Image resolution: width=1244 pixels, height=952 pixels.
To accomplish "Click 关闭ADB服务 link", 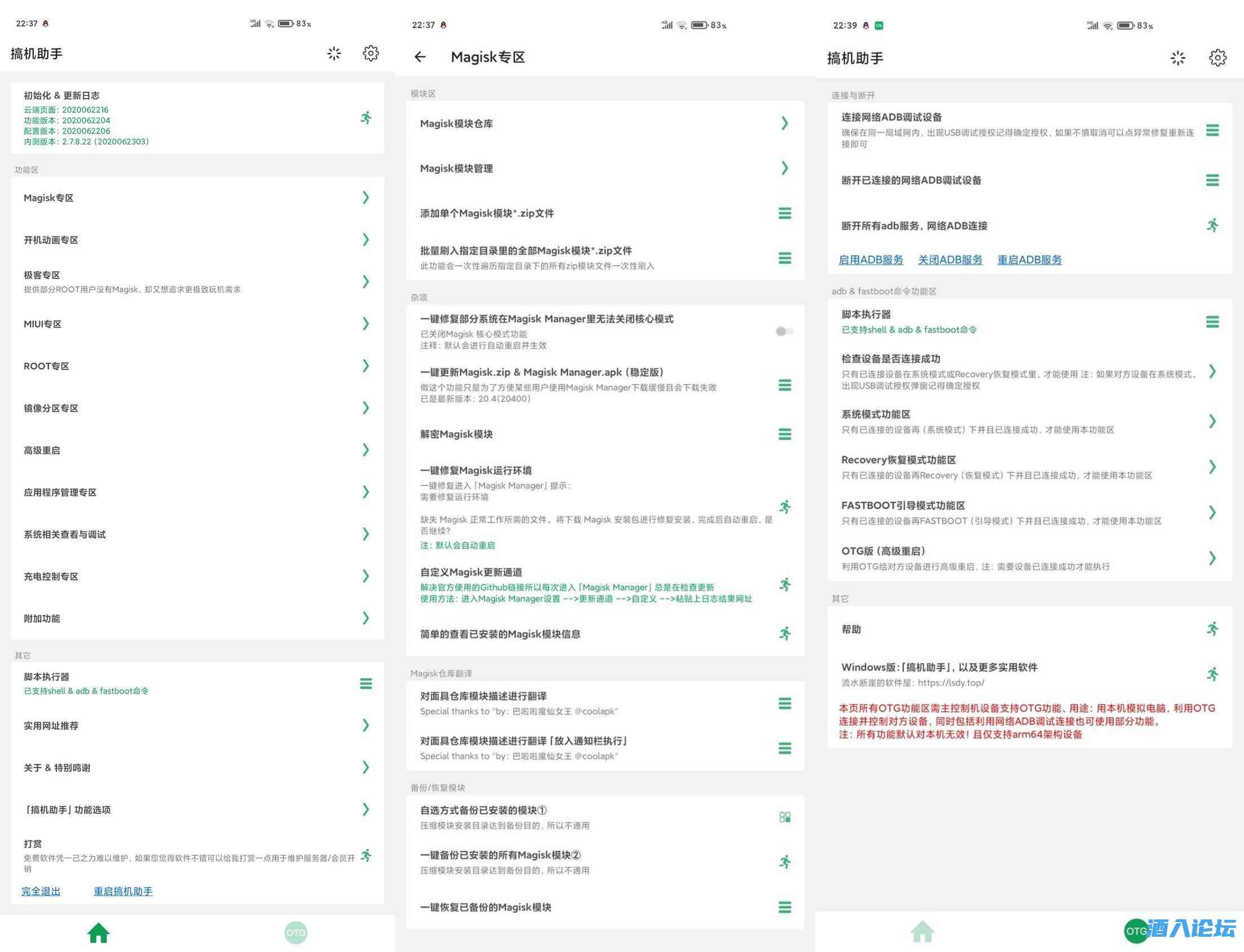I will click(950, 260).
